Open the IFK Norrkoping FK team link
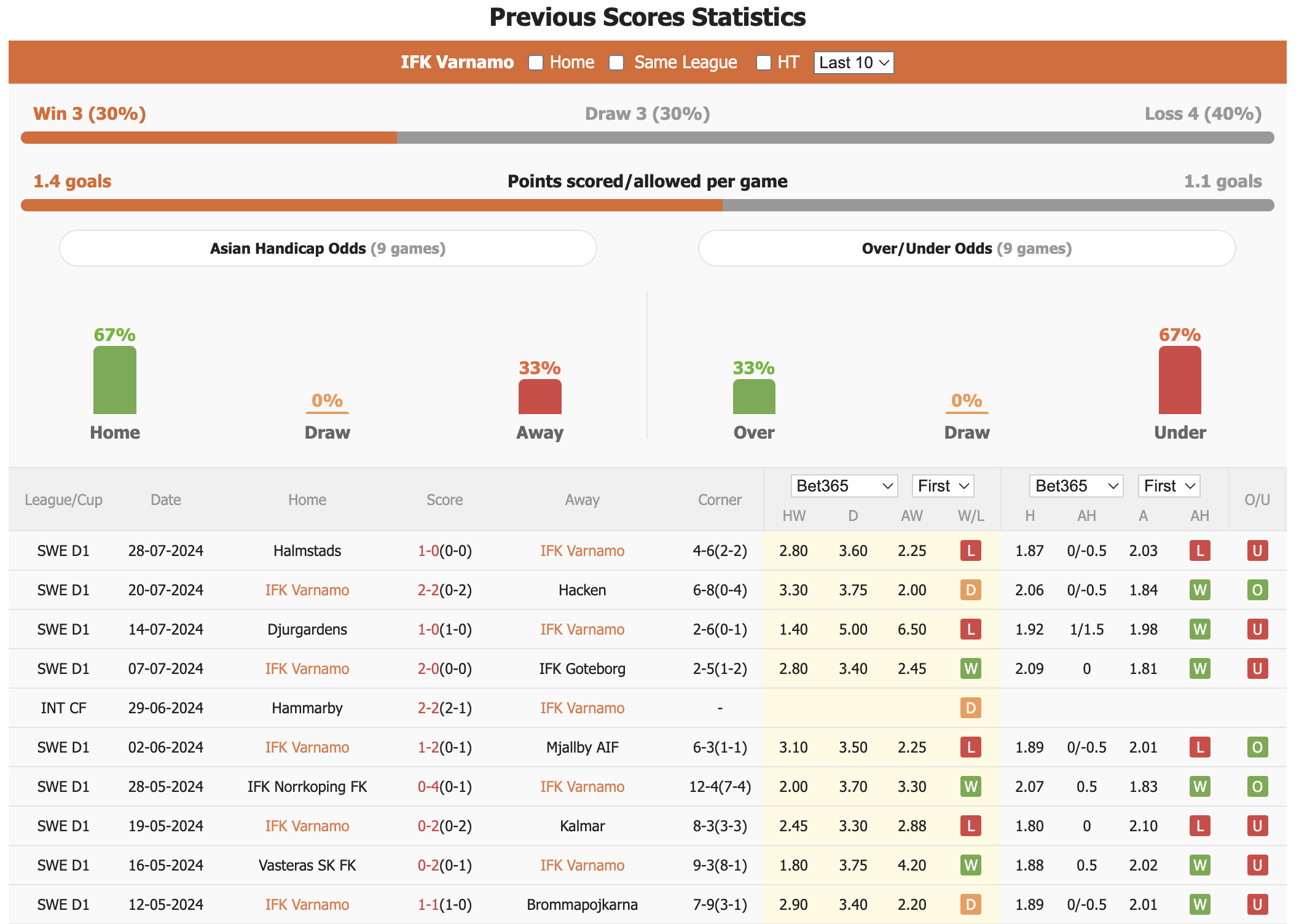Viewport: 1299px width, 924px height. click(x=307, y=786)
